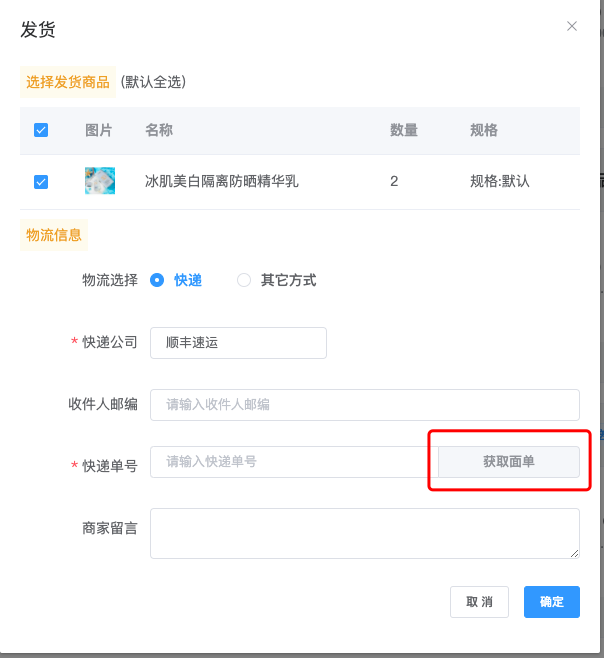Open the 快递公司 dropdown showing 顺丰速运

[238, 343]
